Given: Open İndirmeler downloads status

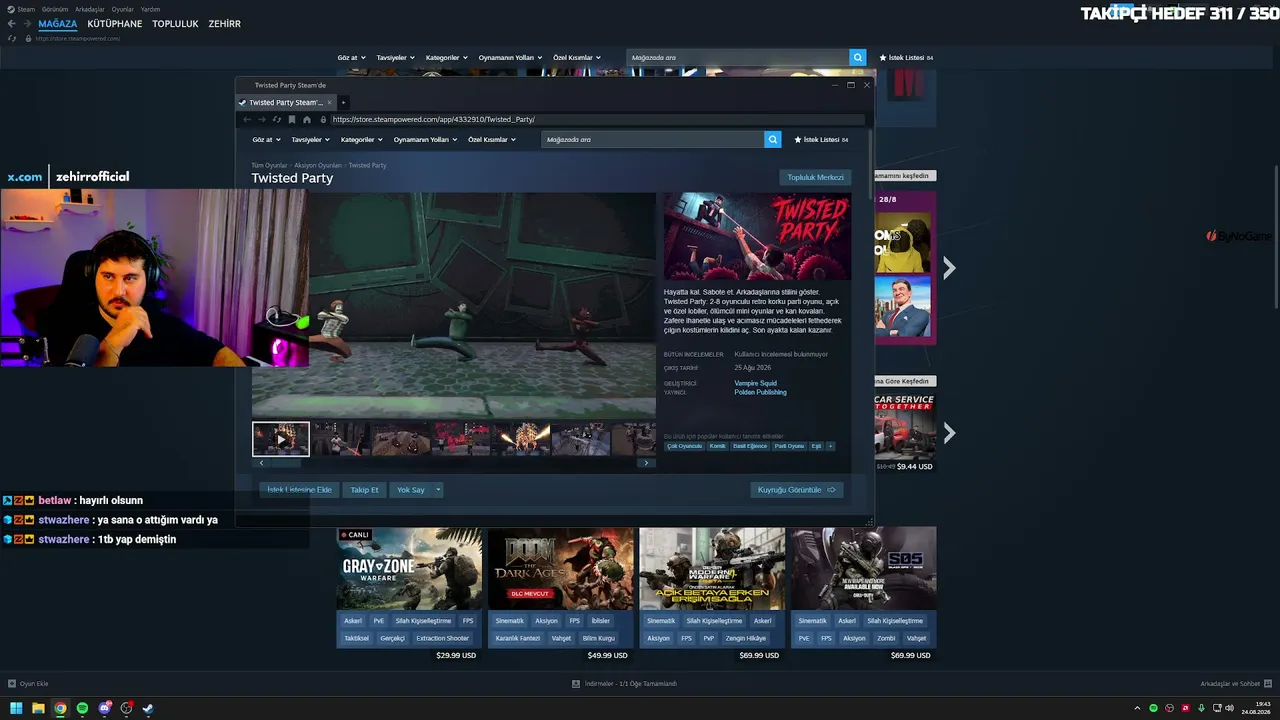Looking at the screenshot, I should pos(625,684).
